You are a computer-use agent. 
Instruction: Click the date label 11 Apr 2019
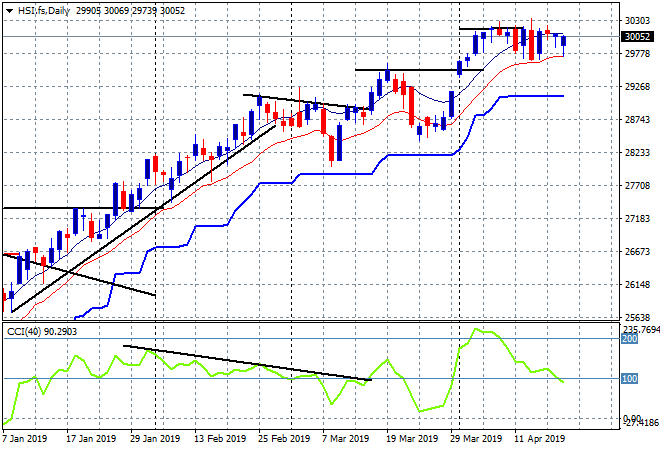click(x=540, y=439)
